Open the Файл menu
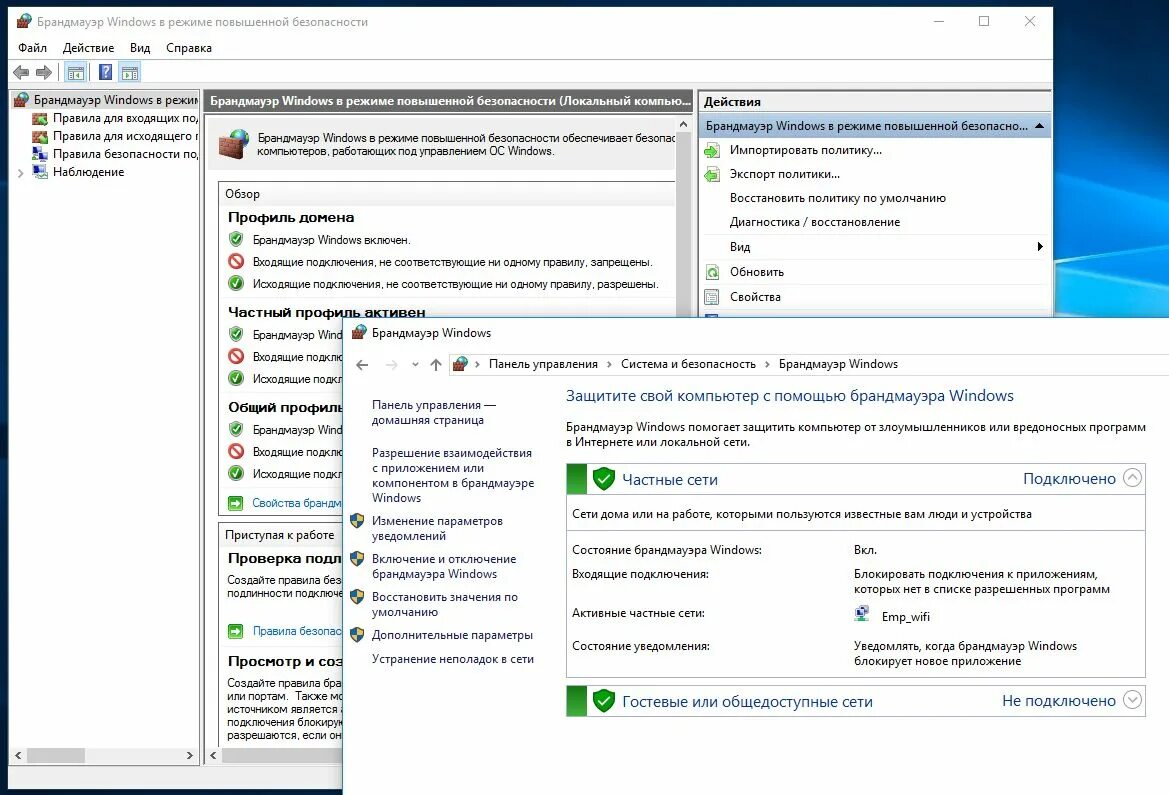Image resolution: width=1169 pixels, height=795 pixels. 32,48
